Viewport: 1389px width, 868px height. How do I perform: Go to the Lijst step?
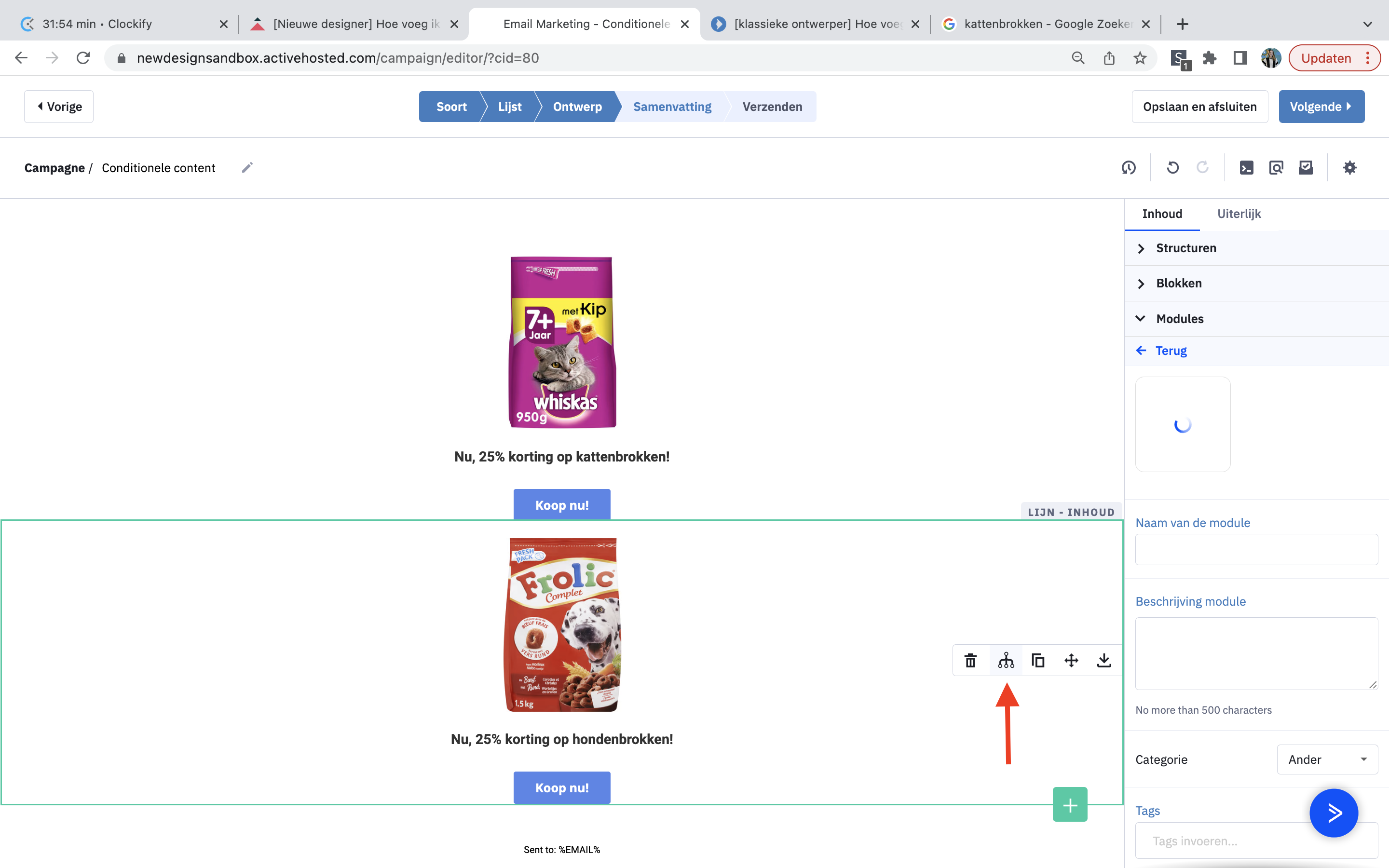[510, 106]
